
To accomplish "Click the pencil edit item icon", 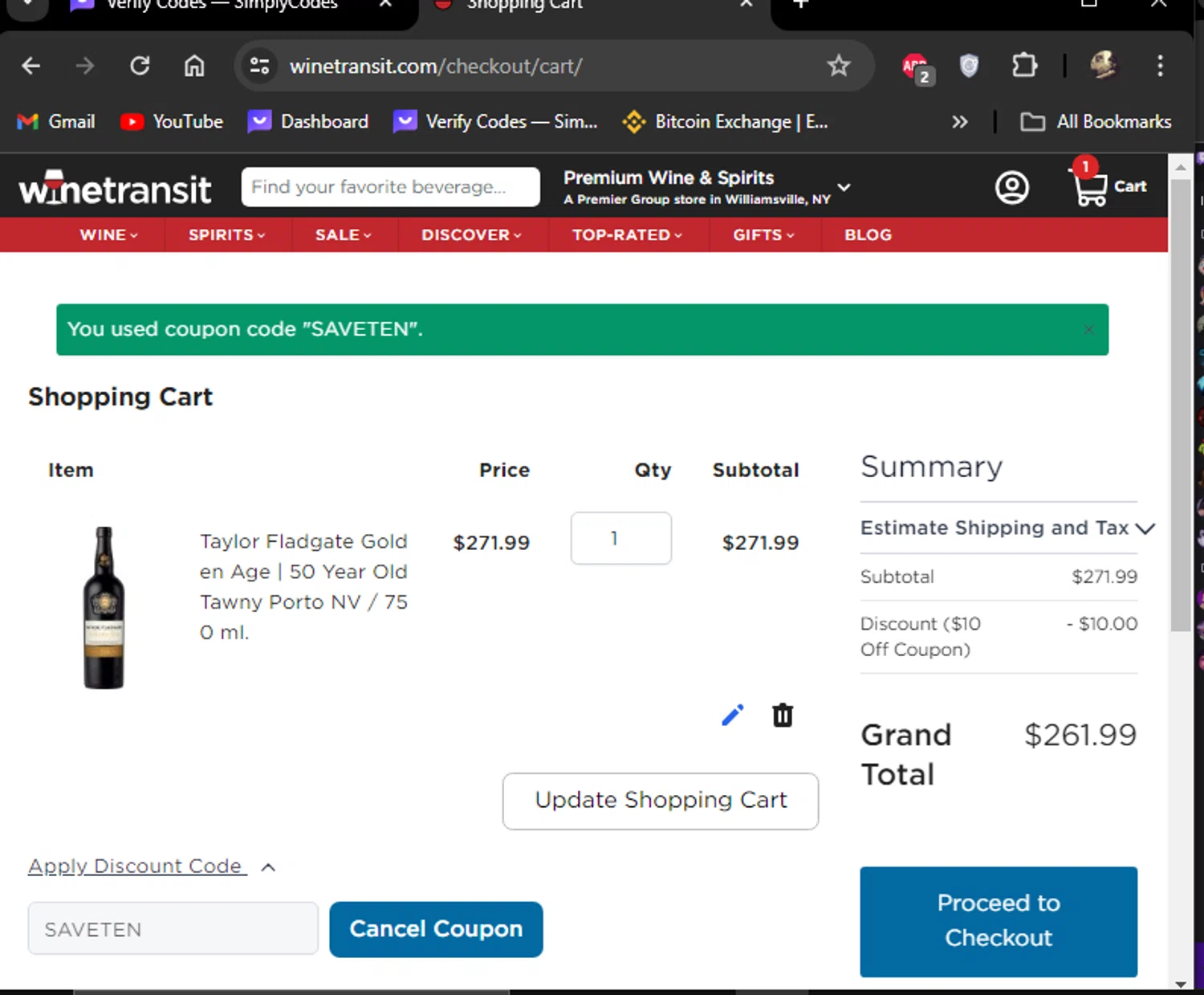I will [732, 715].
